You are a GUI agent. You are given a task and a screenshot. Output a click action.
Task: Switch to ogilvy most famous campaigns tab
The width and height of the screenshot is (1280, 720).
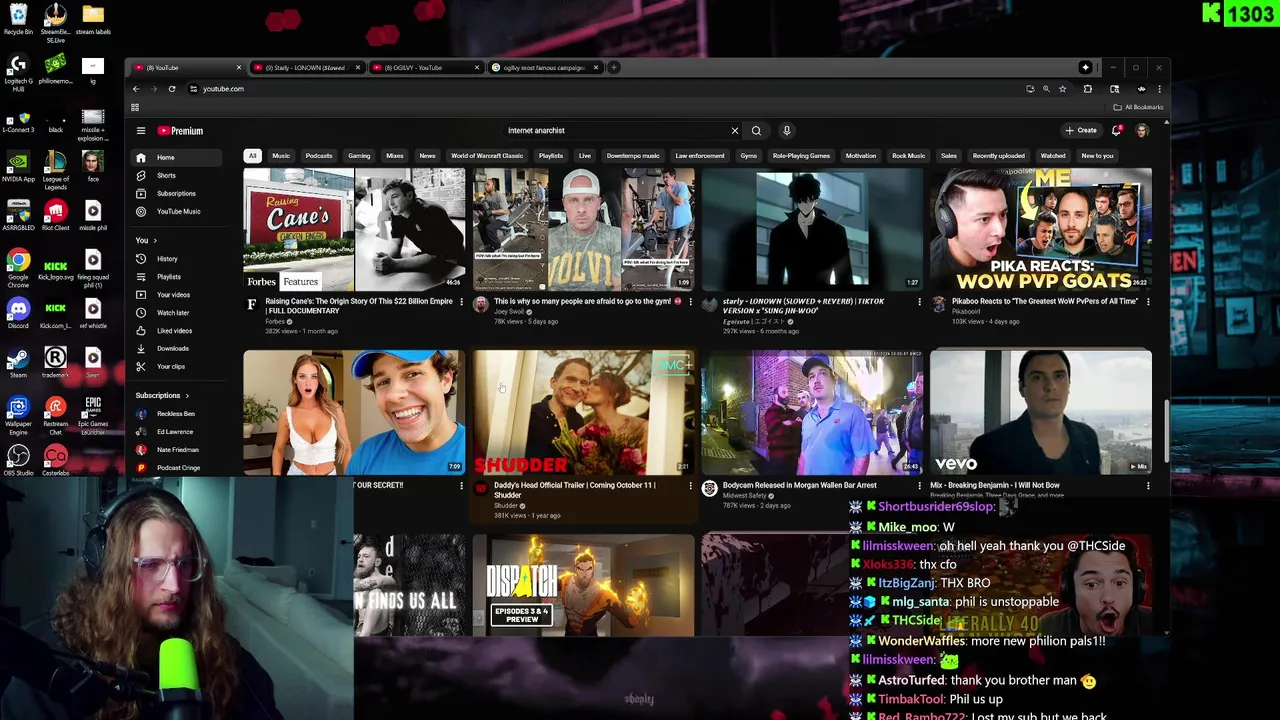tap(545, 68)
